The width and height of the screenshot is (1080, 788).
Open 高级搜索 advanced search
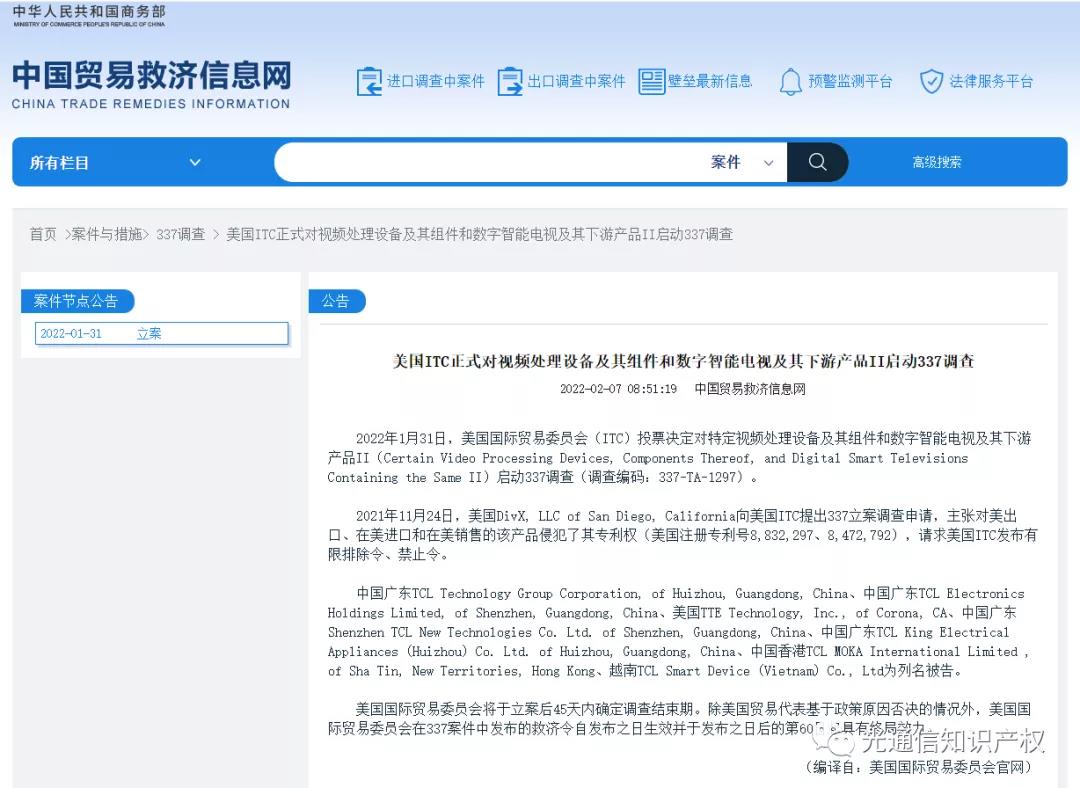click(937, 163)
